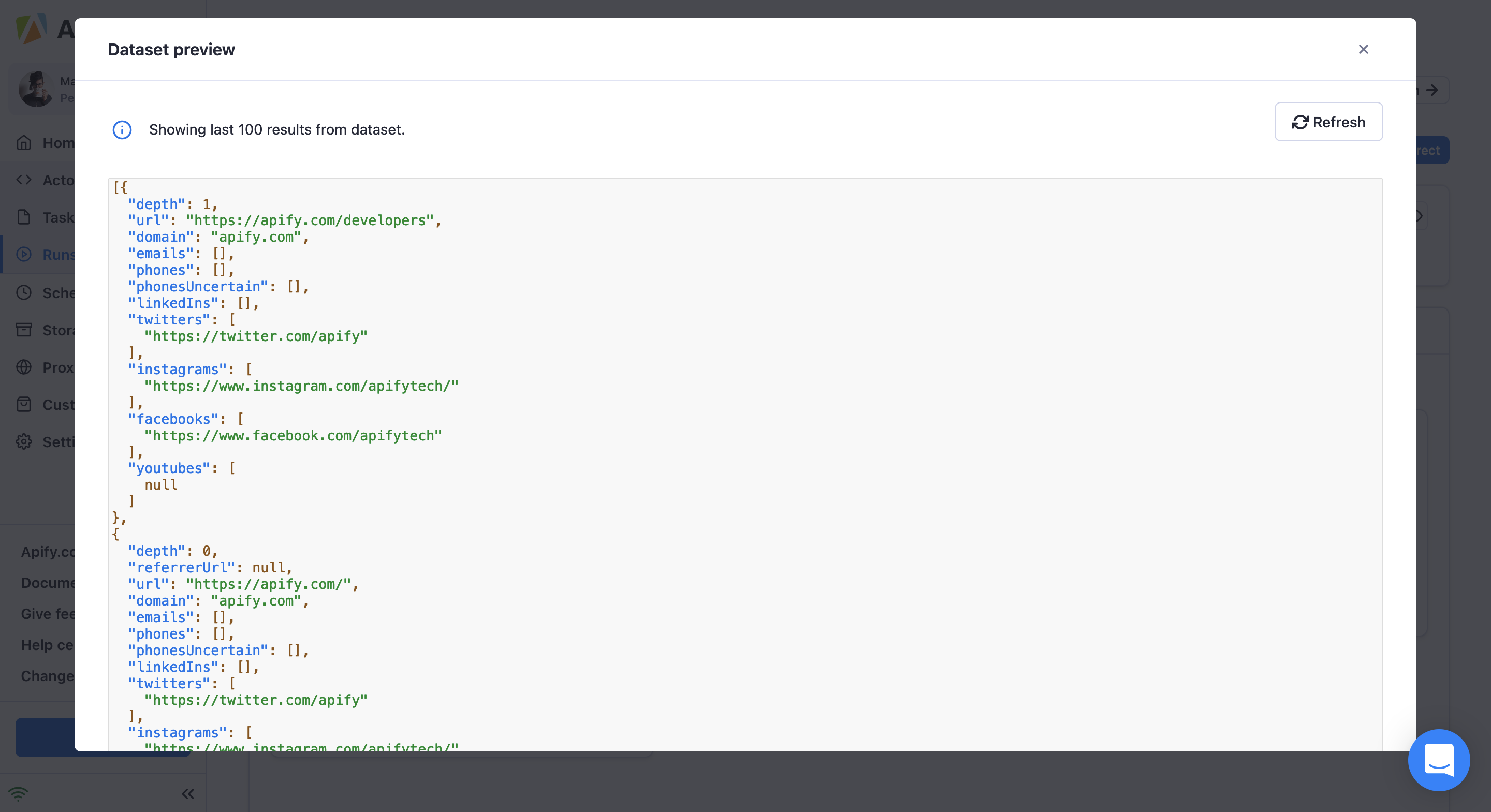Open Storage via archive box icon

coord(24,330)
